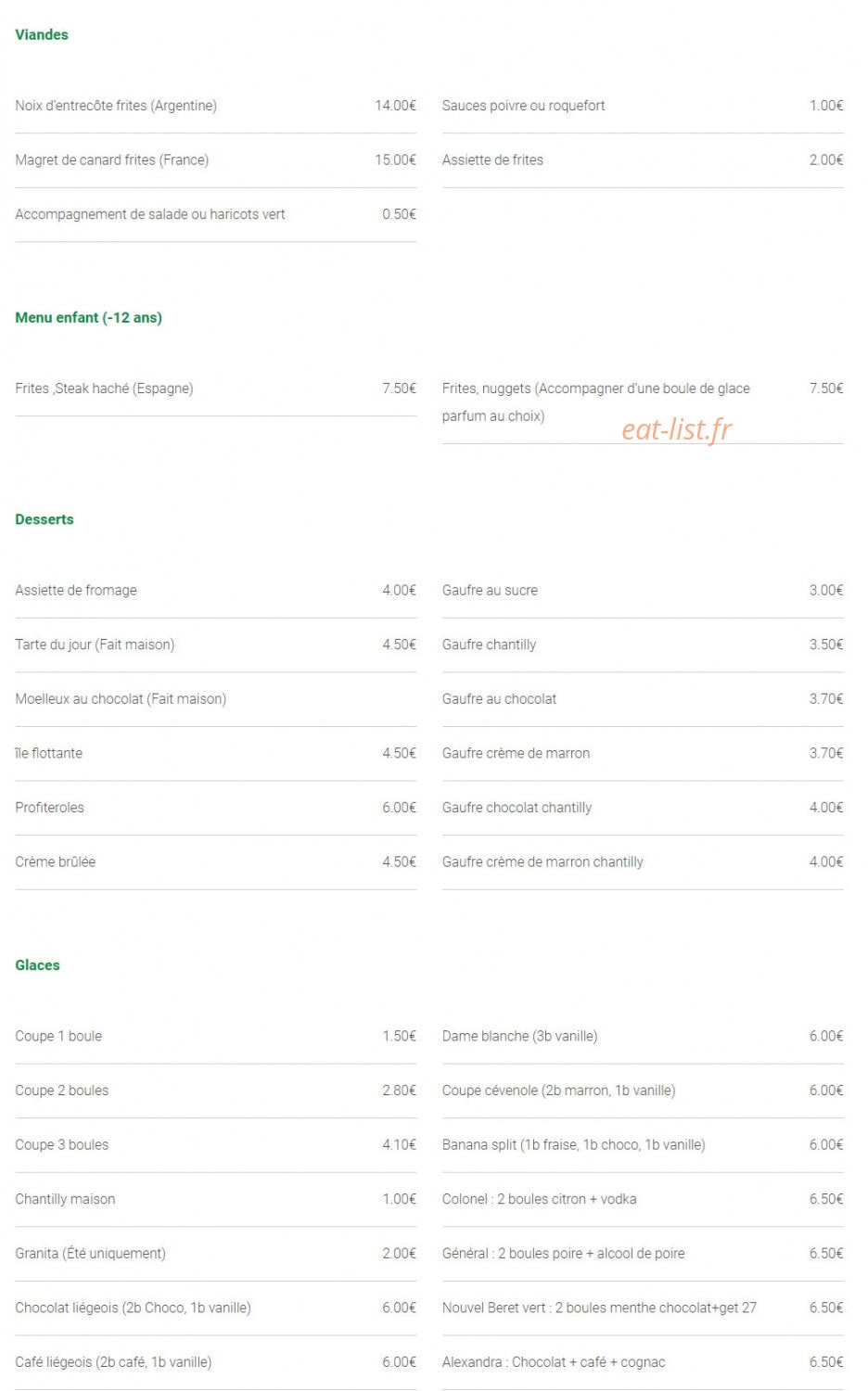
Task: Click the Glaces section heading
Action: (x=37, y=965)
